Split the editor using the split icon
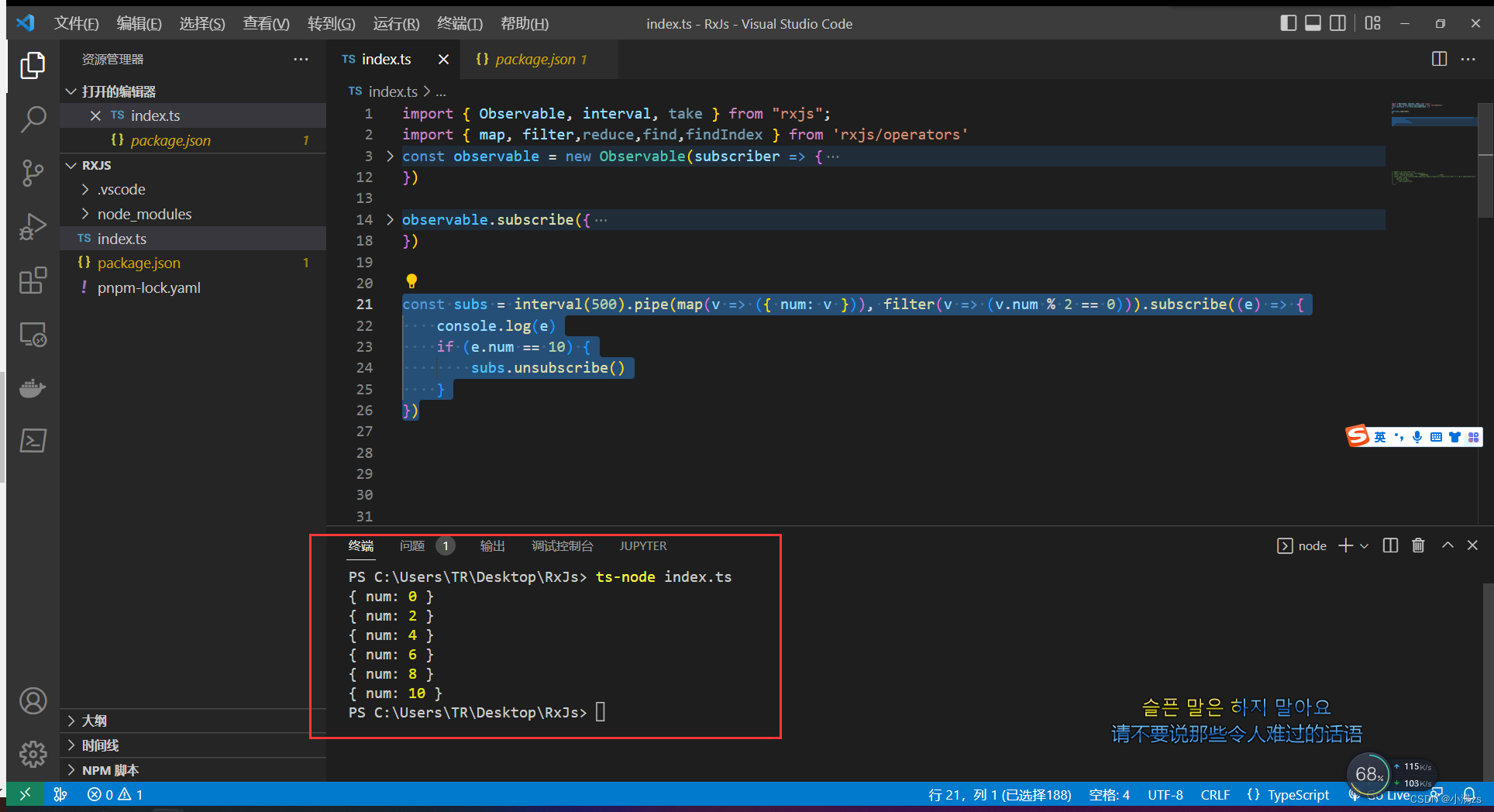The image size is (1494, 812). coord(1439,59)
